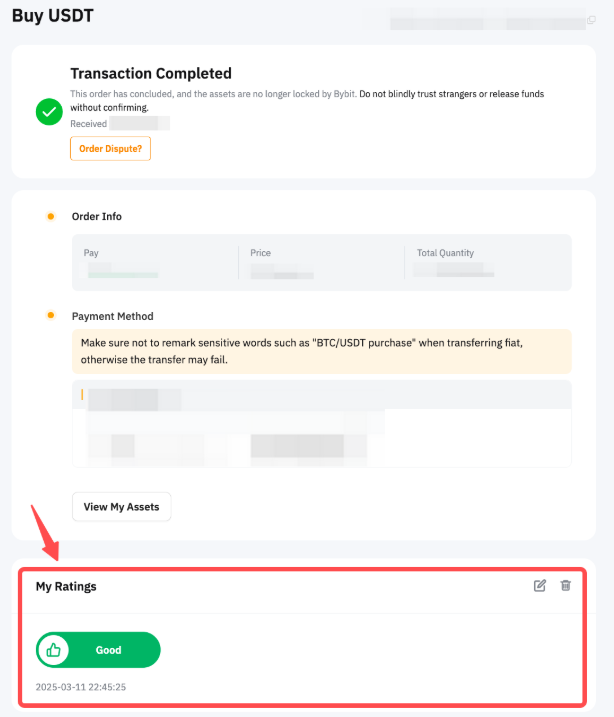Viewport: 614px width, 717px height.
Task: Open the Order Dispute? button
Action: (110, 149)
